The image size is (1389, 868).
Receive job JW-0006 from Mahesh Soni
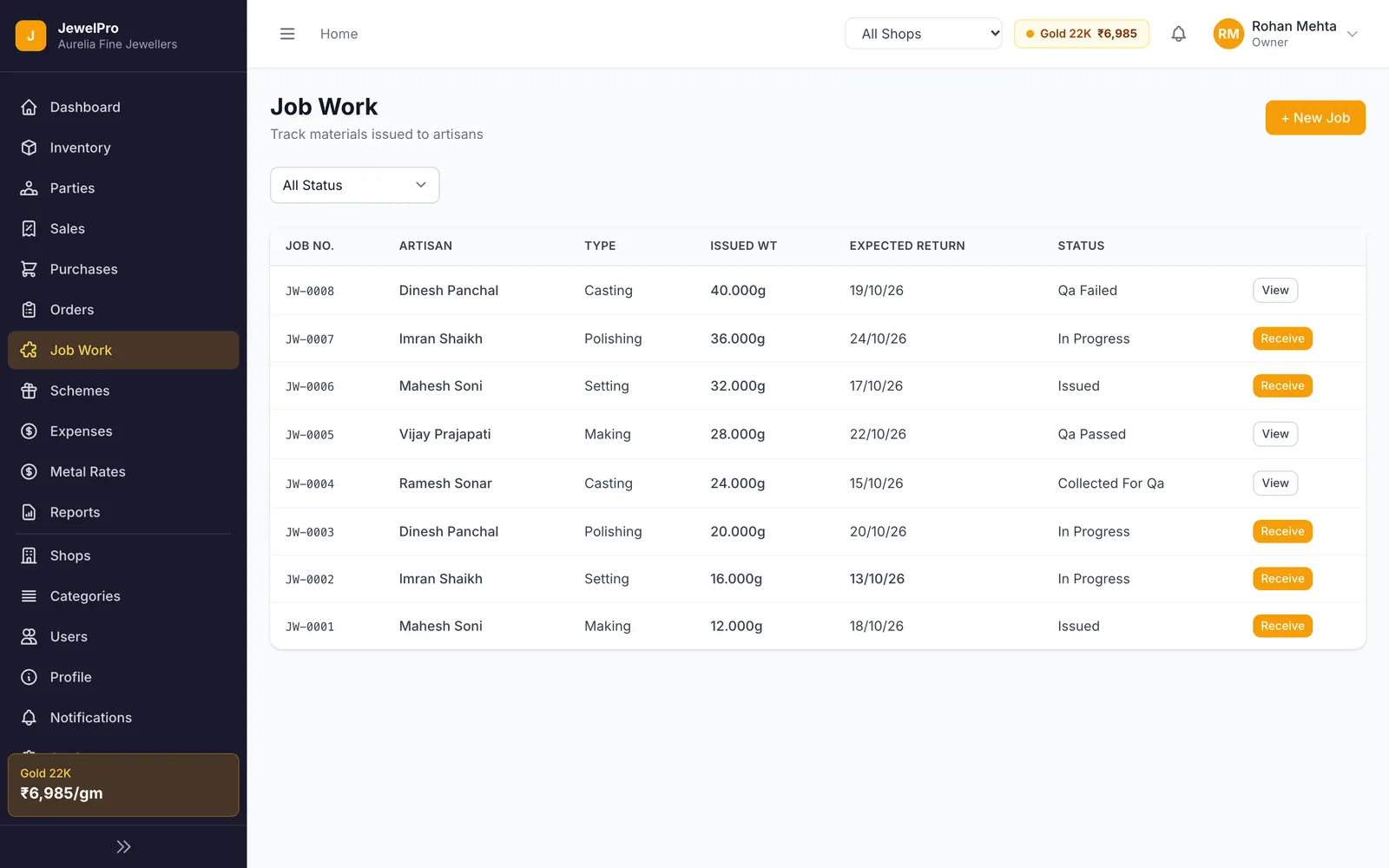click(x=1282, y=385)
